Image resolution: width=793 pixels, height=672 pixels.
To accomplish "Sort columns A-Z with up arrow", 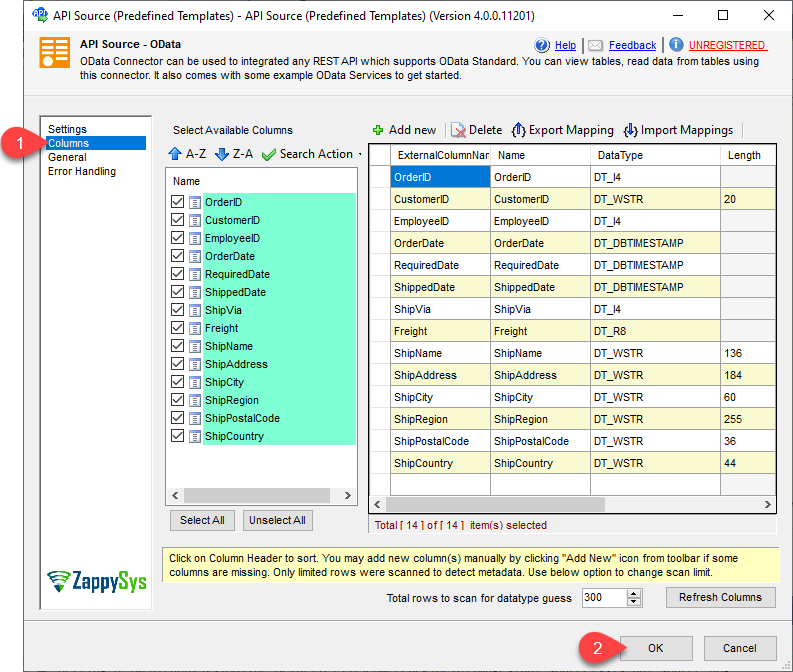I will [174, 154].
